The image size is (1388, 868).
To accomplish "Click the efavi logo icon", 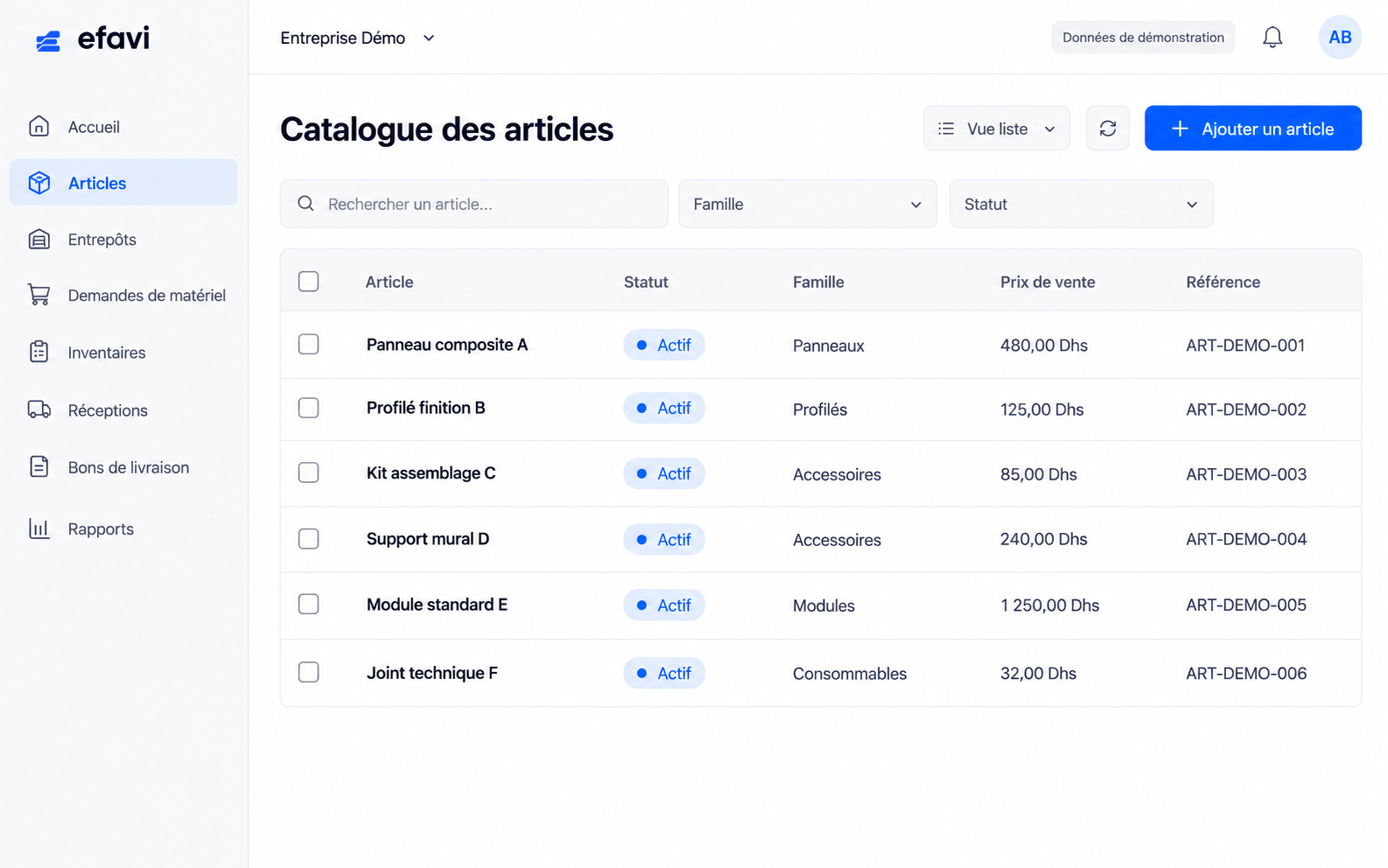I will coord(48,40).
